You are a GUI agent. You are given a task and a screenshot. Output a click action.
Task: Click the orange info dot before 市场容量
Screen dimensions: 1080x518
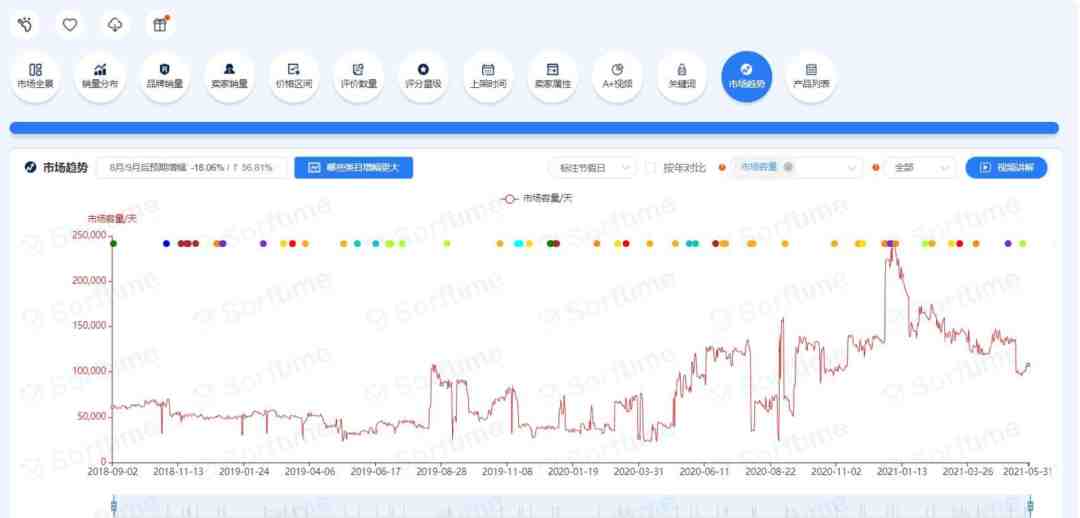(x=722, y=167)
